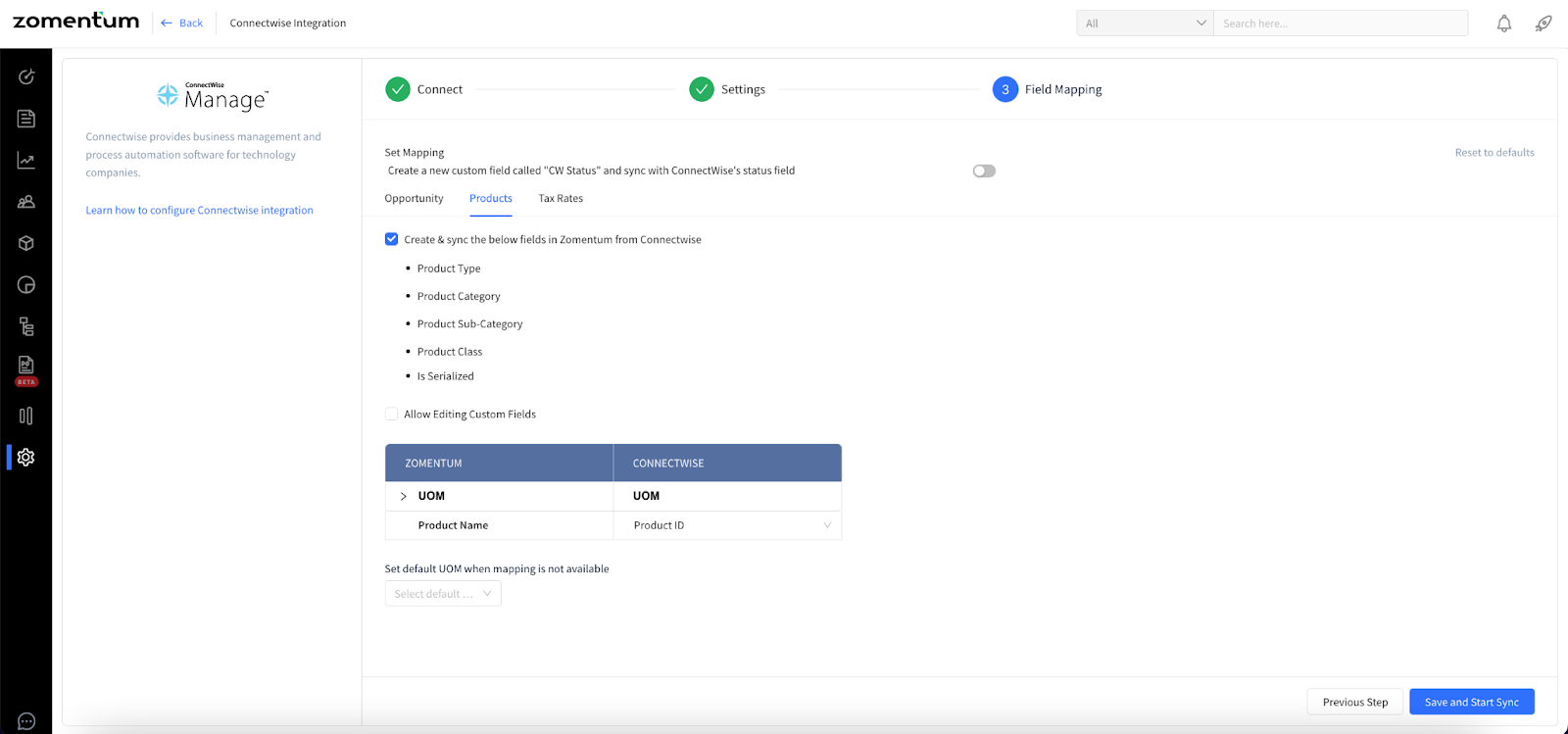Click the Set Mapping heading
This screenshot has width=1568, height=734.
pos(415,152)
